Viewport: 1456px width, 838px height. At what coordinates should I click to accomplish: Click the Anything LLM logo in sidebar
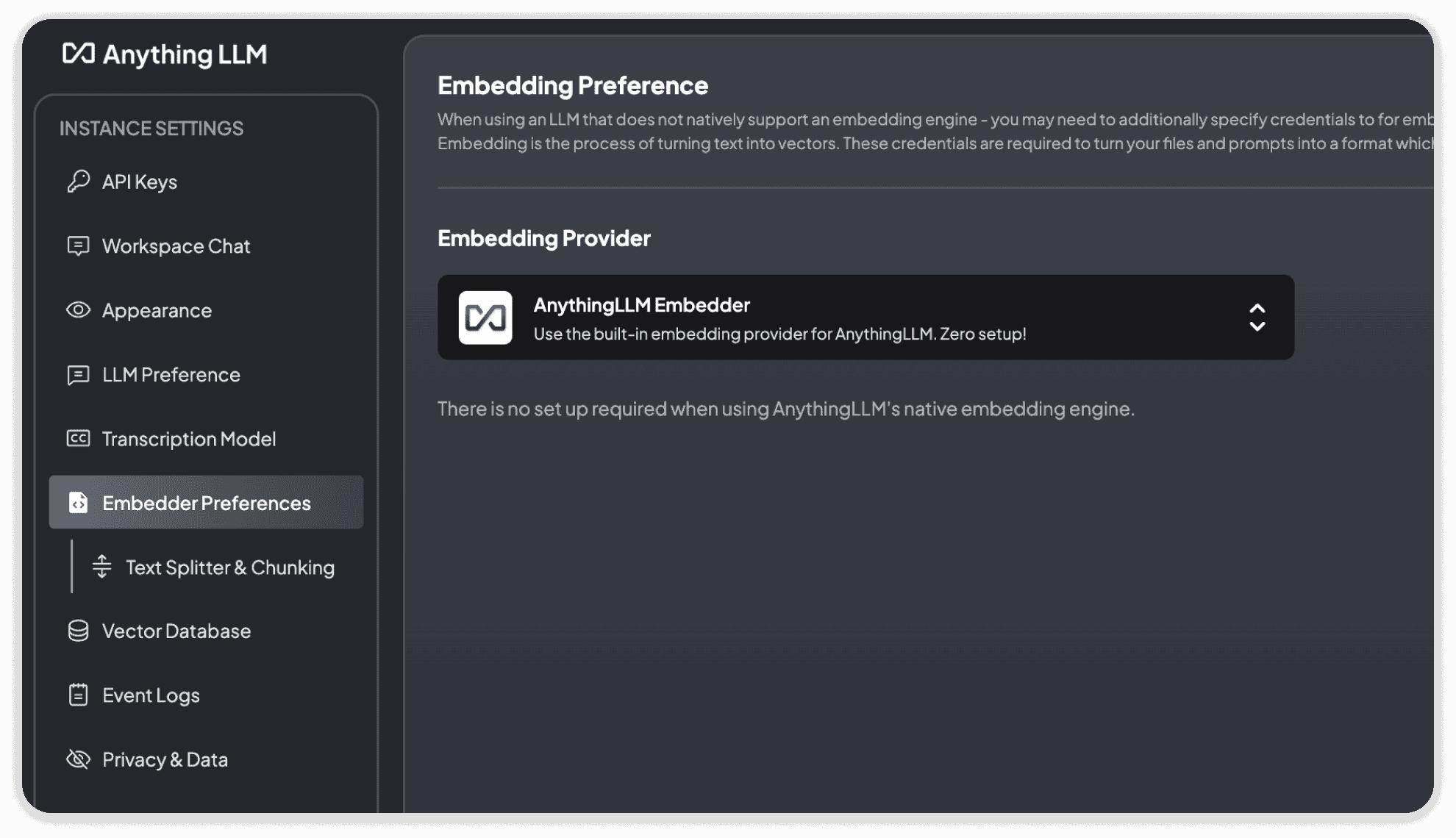coord(79,54)
